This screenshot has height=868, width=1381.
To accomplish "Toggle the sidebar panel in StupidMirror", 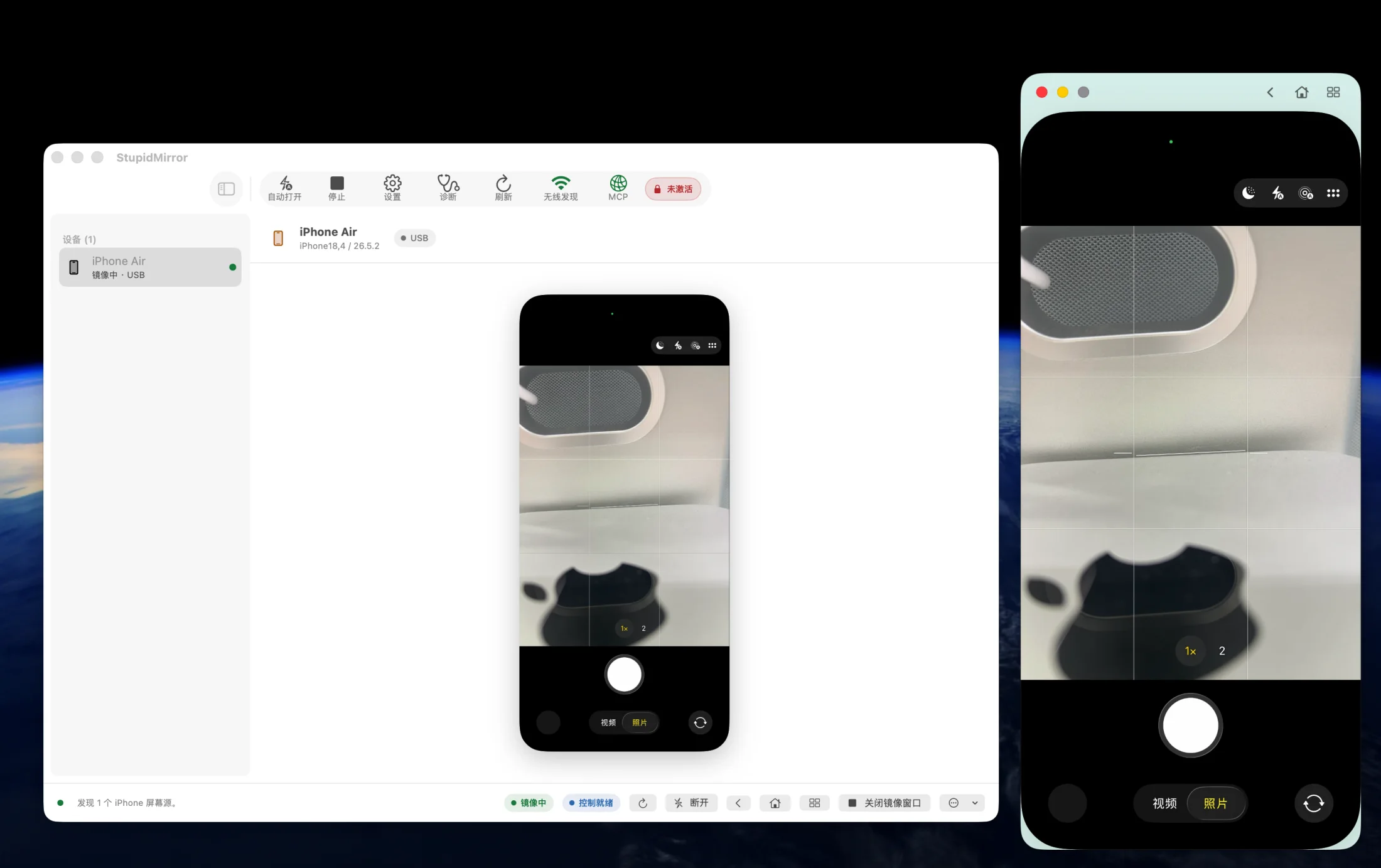I will (x=226, y=189).
